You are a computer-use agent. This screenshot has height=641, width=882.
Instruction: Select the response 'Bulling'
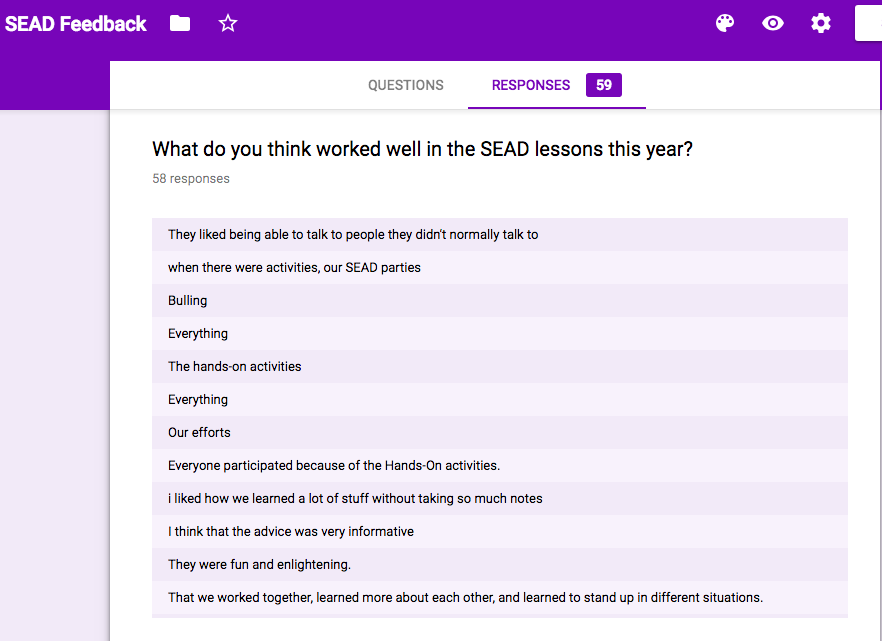click(x=188, y=300)
